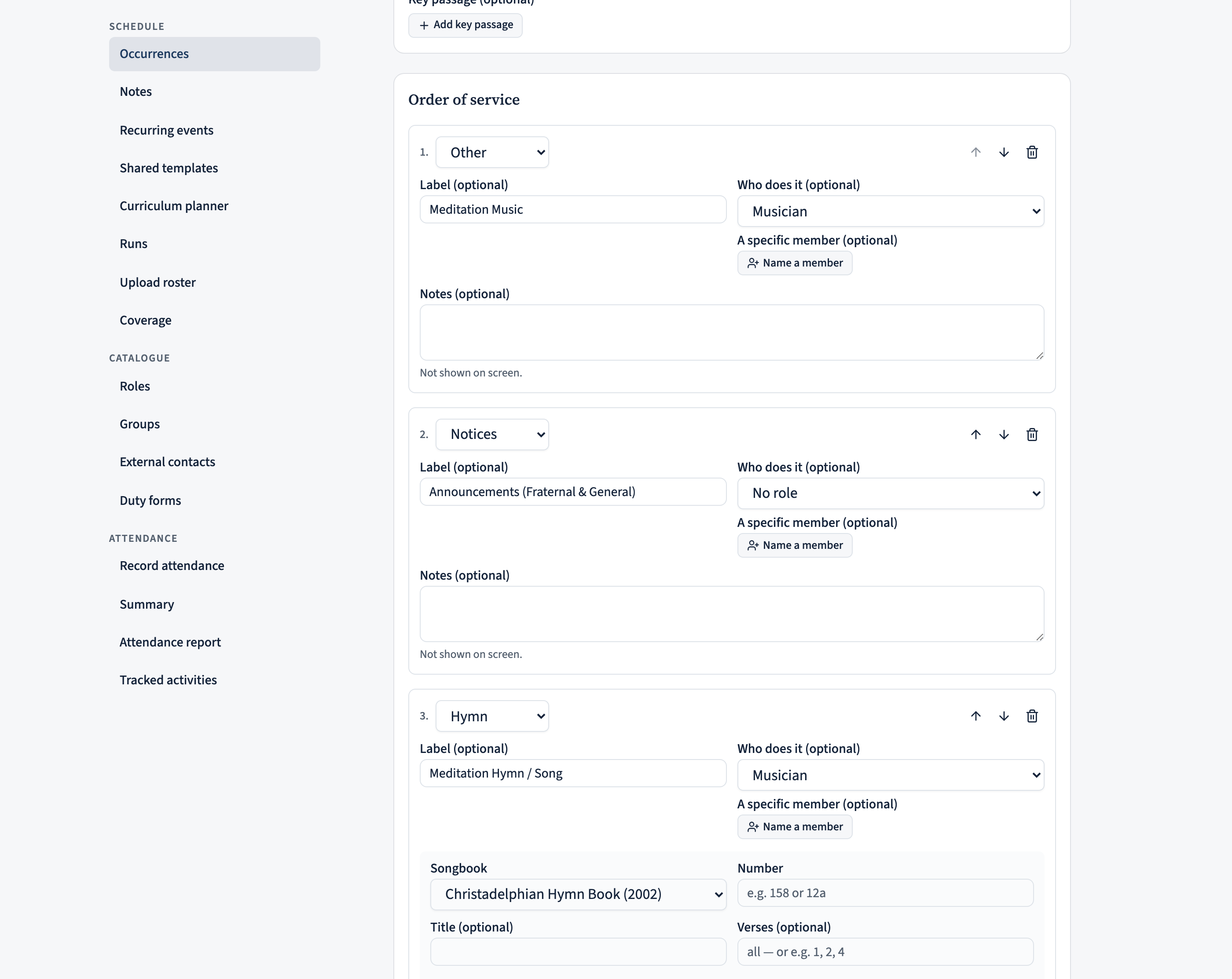Name a member for item 1

pos(795,263)
